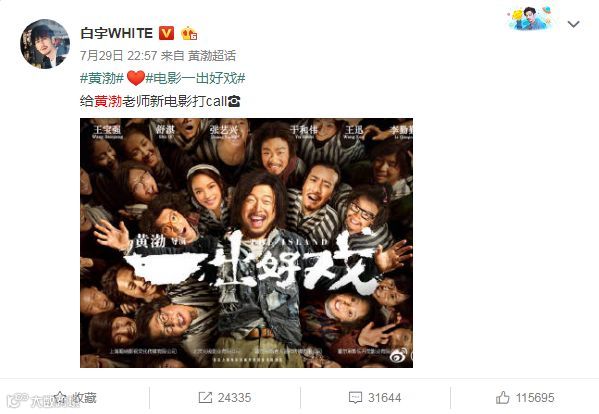Click the orange V verified badge
The width and height of the screenshot is (599, 414).
click(x=166, y=34)
